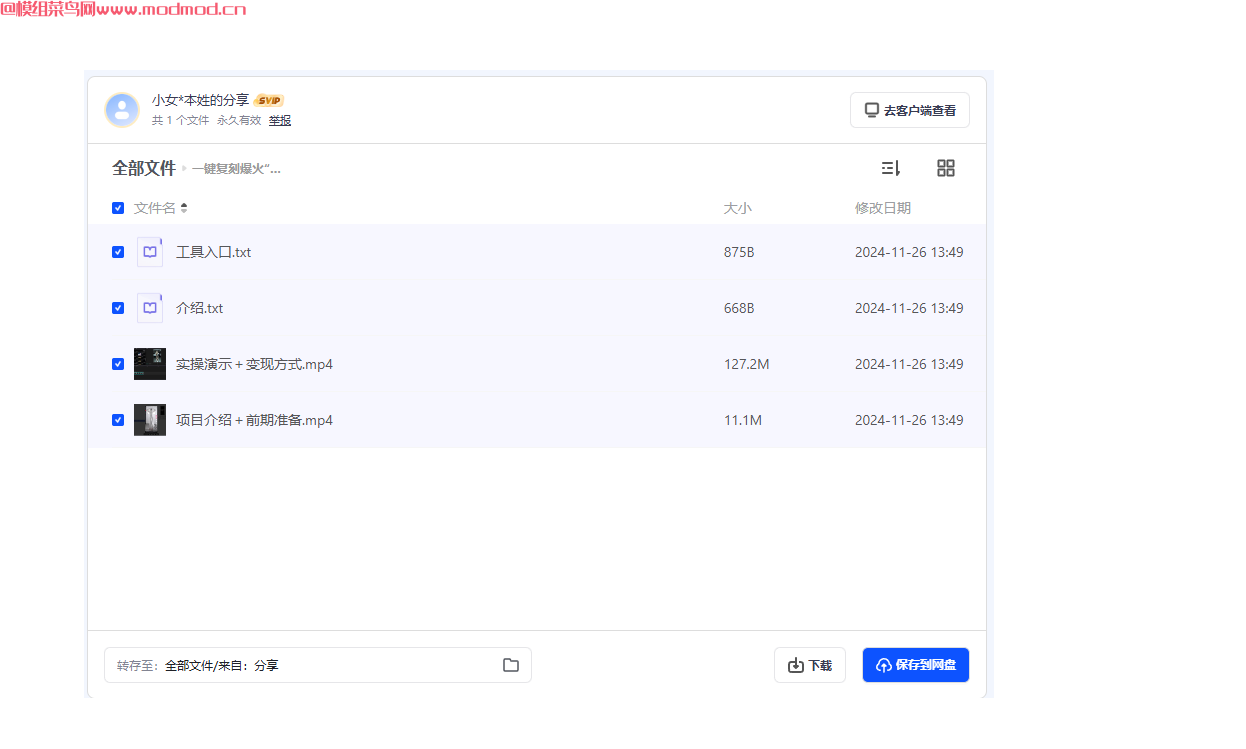
Task: Click the 转存至 destination path field
Action: click(x=318, y=665)
